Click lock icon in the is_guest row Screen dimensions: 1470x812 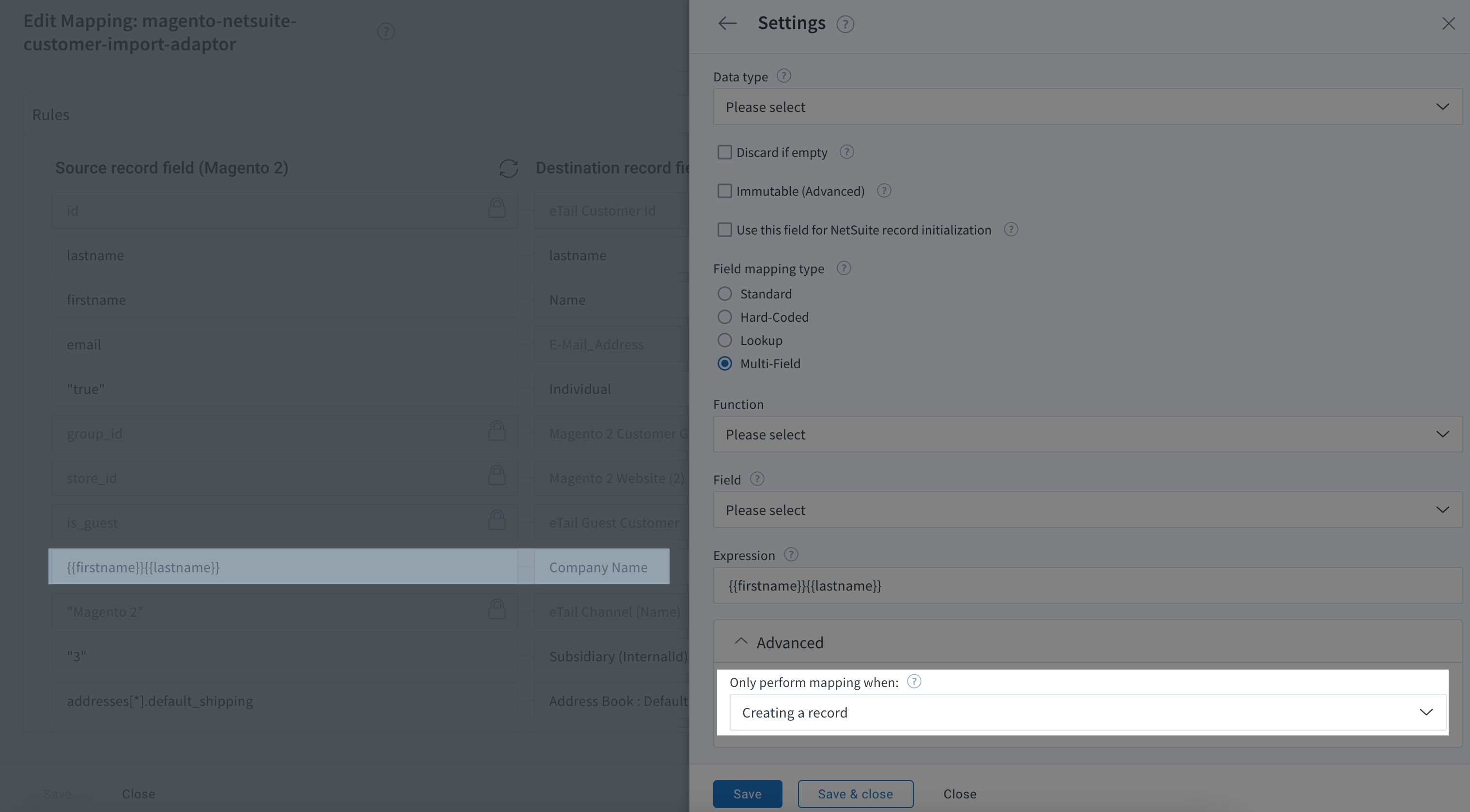coord(497,520)
